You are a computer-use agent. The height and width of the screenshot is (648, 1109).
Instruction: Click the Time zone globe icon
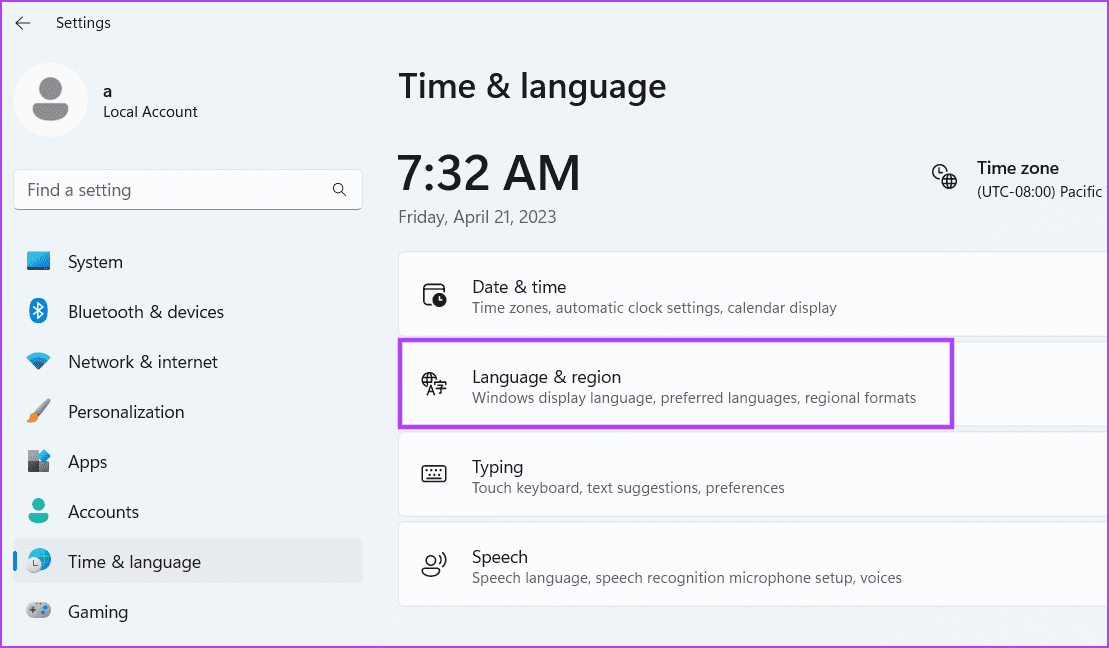pos(944,176)
